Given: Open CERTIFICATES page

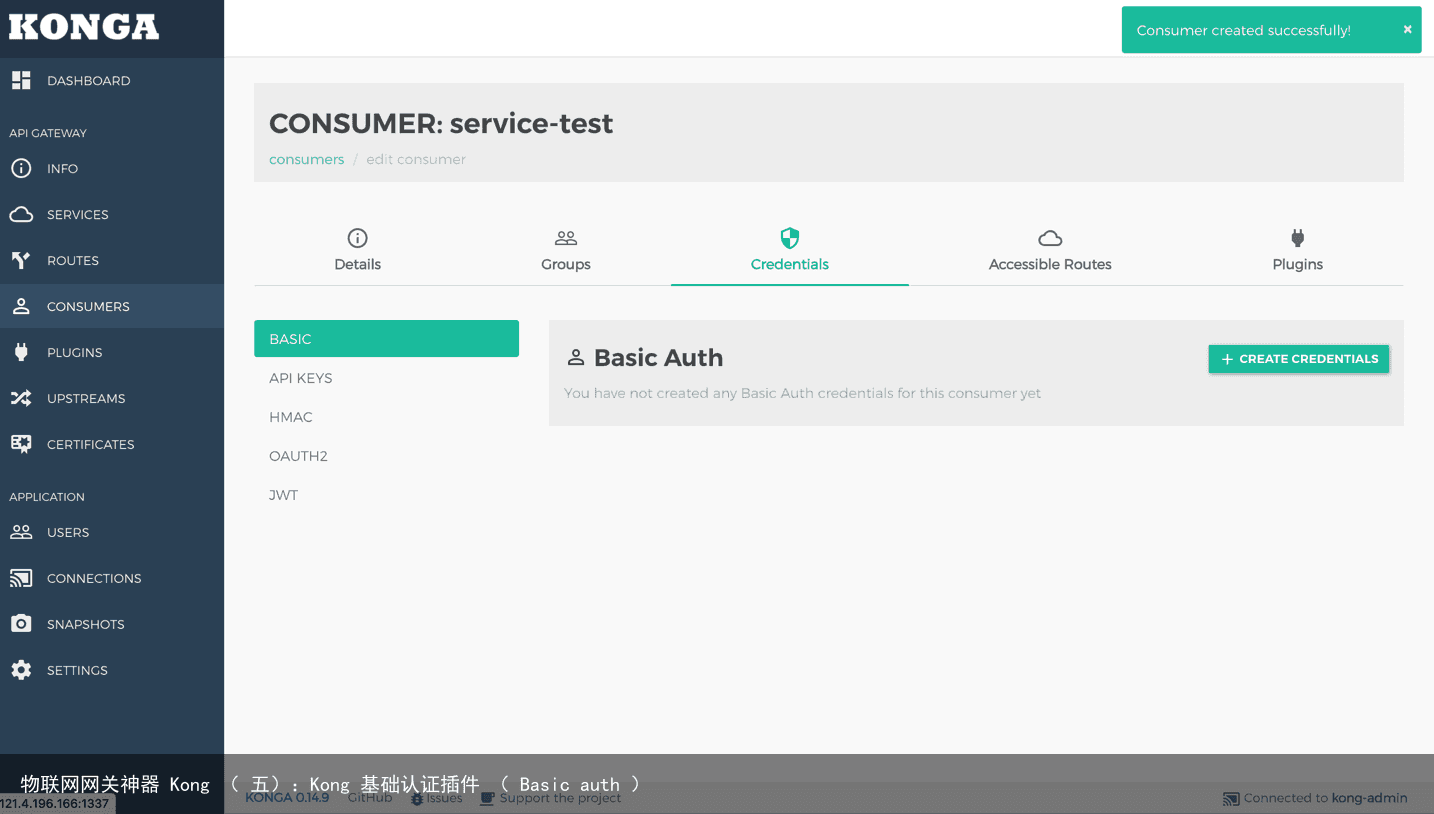Looking at the screenshot, I should pos(112,444).
